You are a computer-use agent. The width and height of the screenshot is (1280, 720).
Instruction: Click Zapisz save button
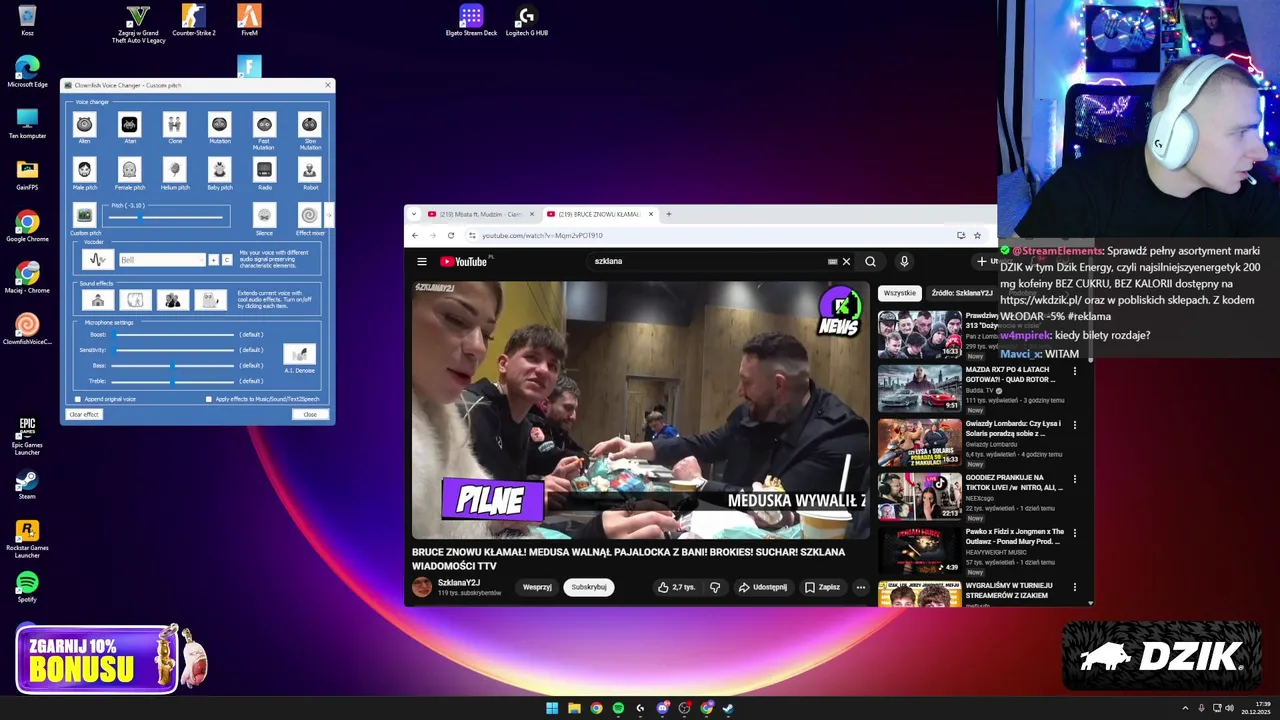(x=823, y=587)
